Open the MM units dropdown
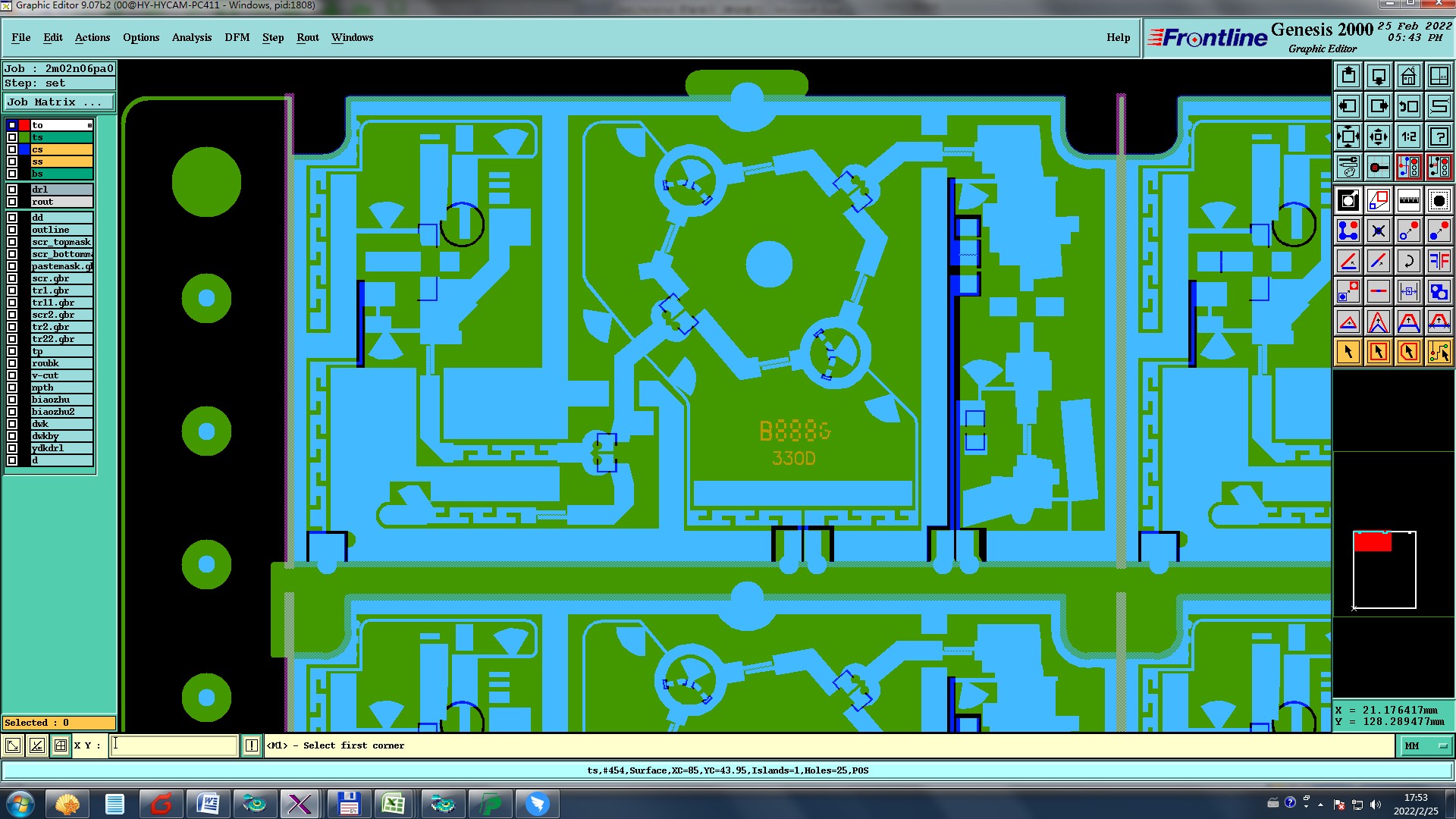This screenshot has height=819, width=1456. point(1426,746)
